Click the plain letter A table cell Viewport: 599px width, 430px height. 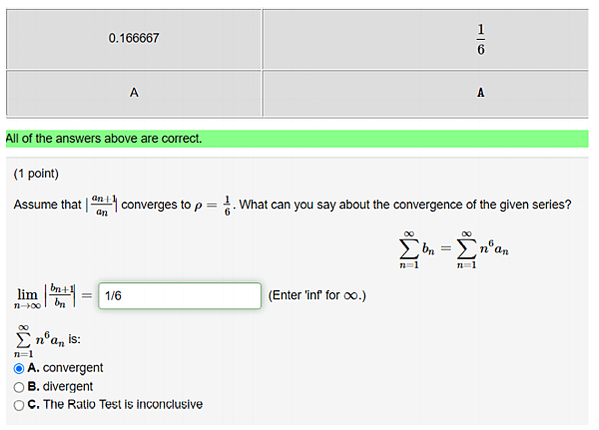pyautogui.click(x=134, y=93)
